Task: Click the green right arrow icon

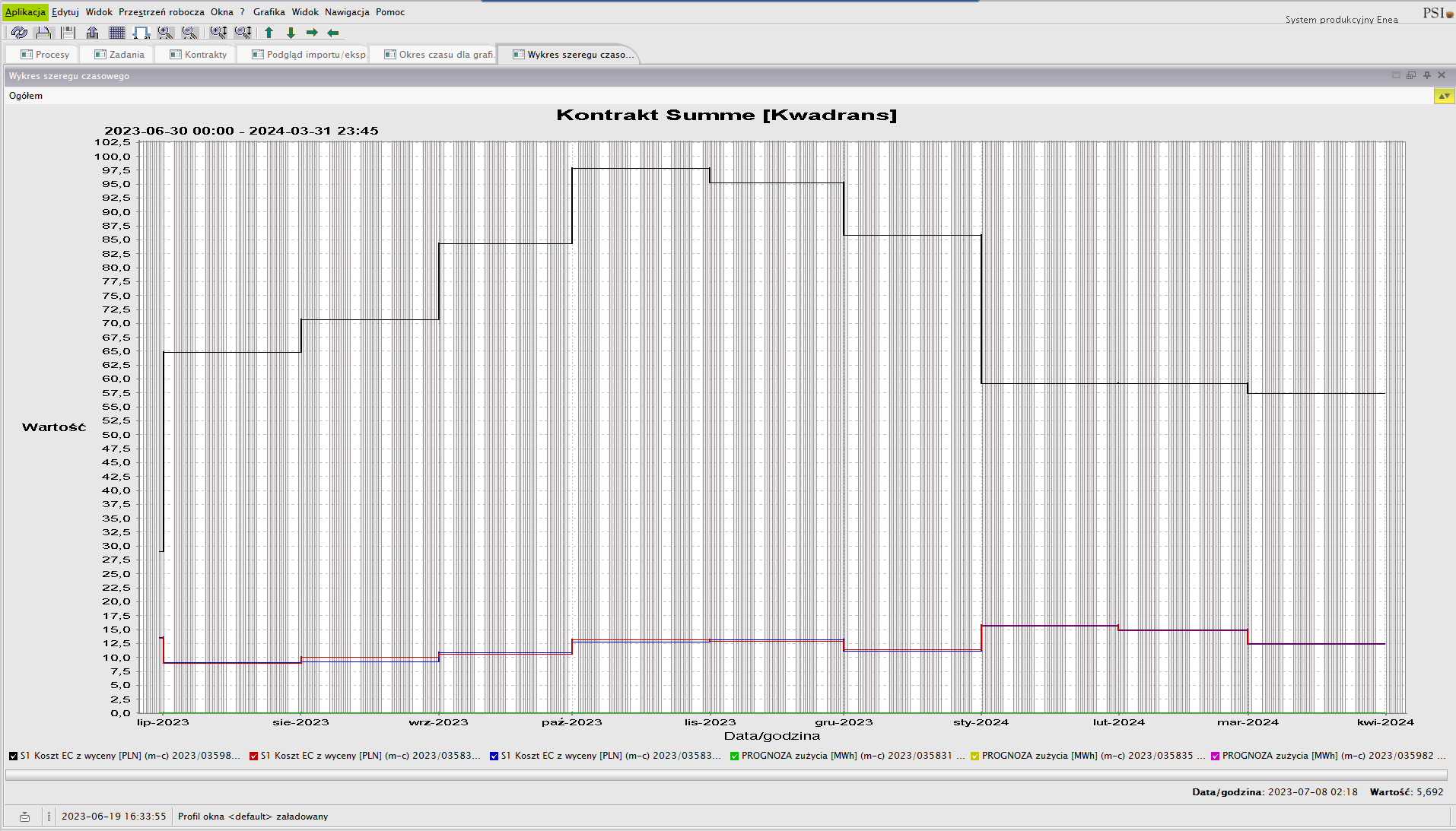Action: pyautogui.click(x=312, y=33)
